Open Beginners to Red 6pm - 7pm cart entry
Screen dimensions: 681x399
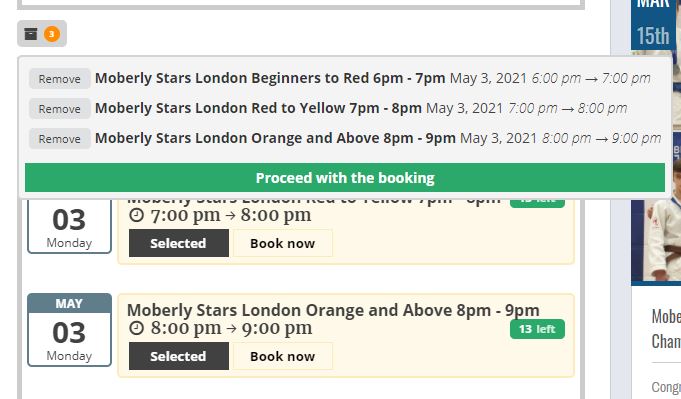pyautogui.click(x=270, y=78)
